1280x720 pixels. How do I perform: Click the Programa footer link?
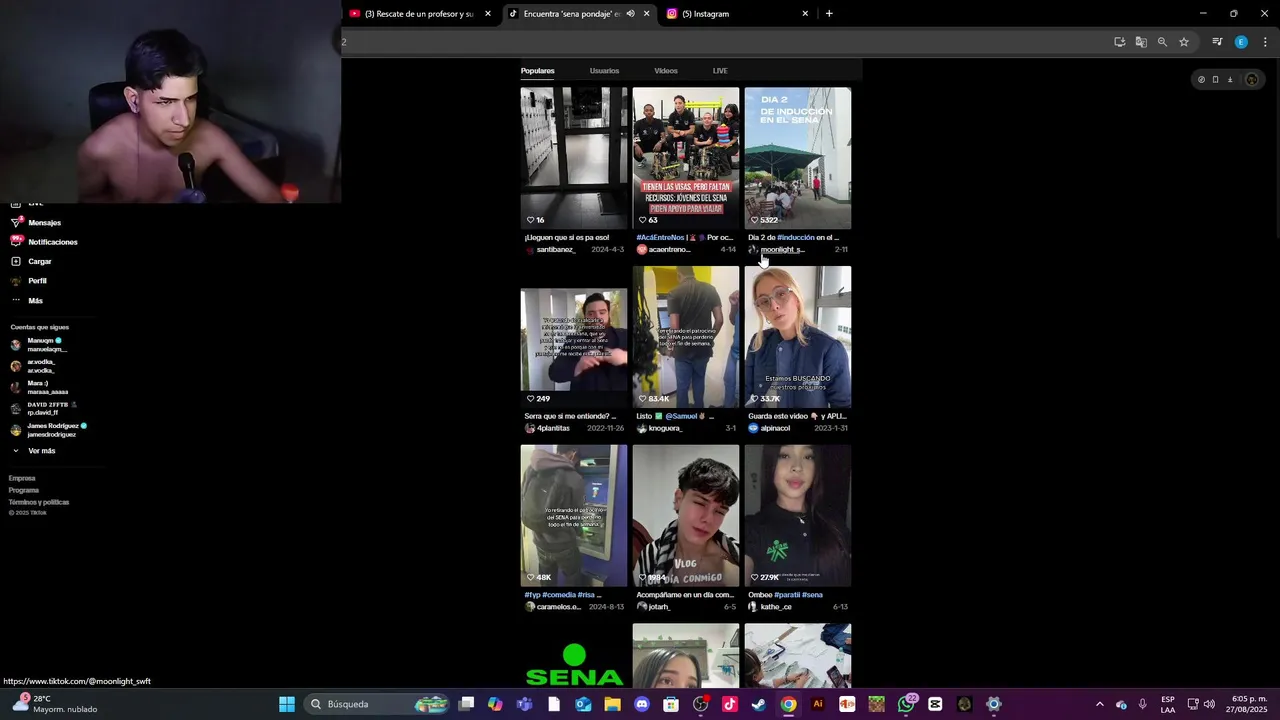[24, 490]
